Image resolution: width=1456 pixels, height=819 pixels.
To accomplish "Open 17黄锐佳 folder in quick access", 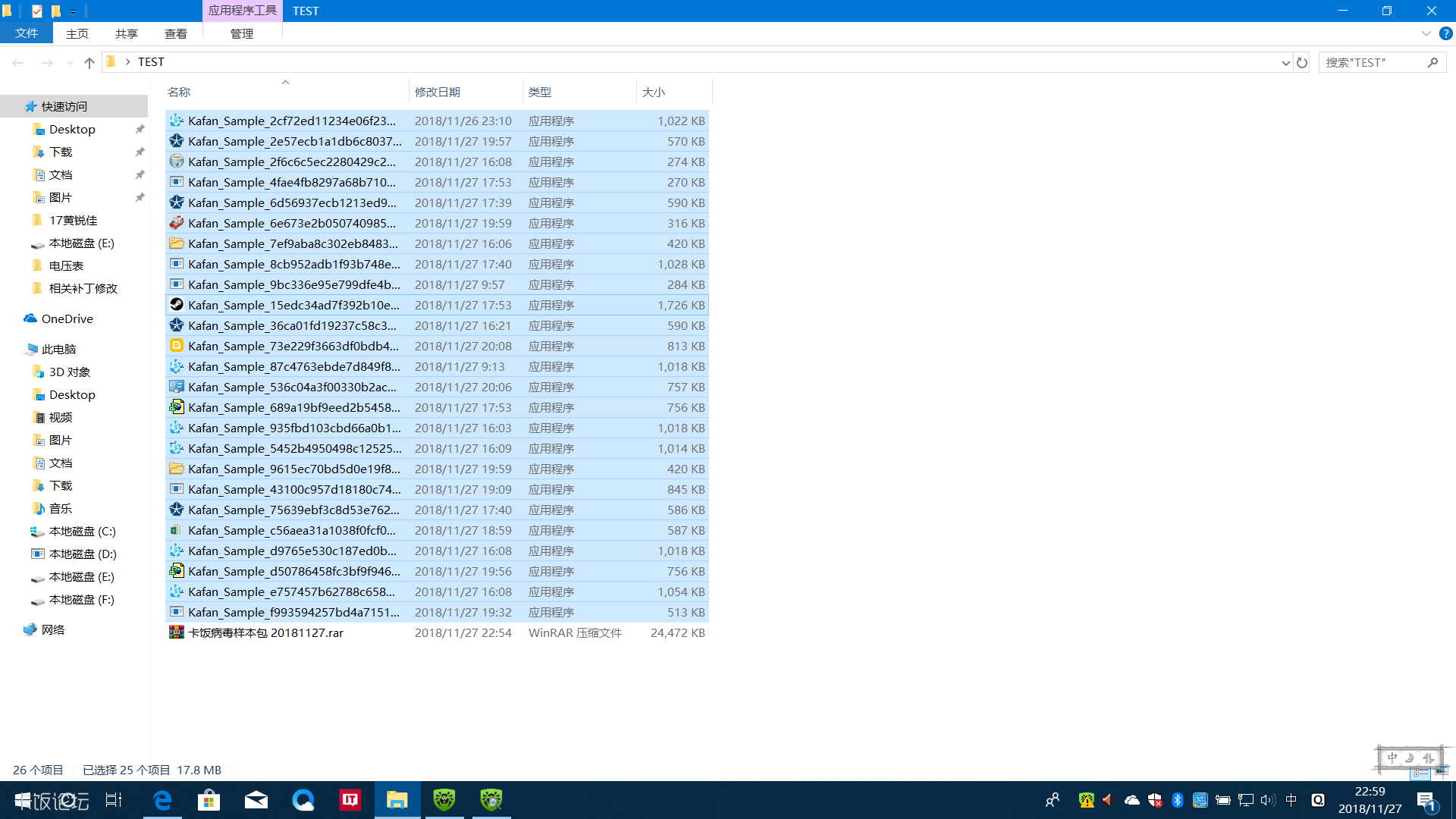I will (x=73, y=220).
